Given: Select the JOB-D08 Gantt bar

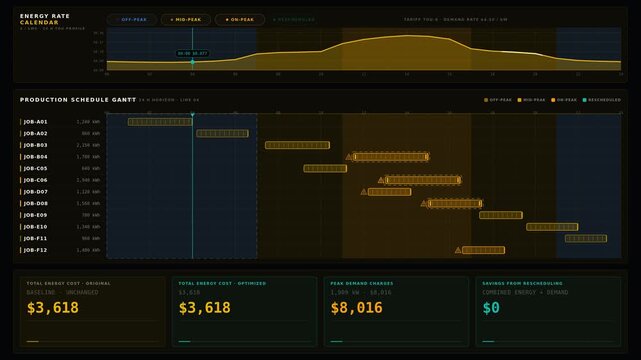Looking at the screenshot, I should [x=455, y=203].
